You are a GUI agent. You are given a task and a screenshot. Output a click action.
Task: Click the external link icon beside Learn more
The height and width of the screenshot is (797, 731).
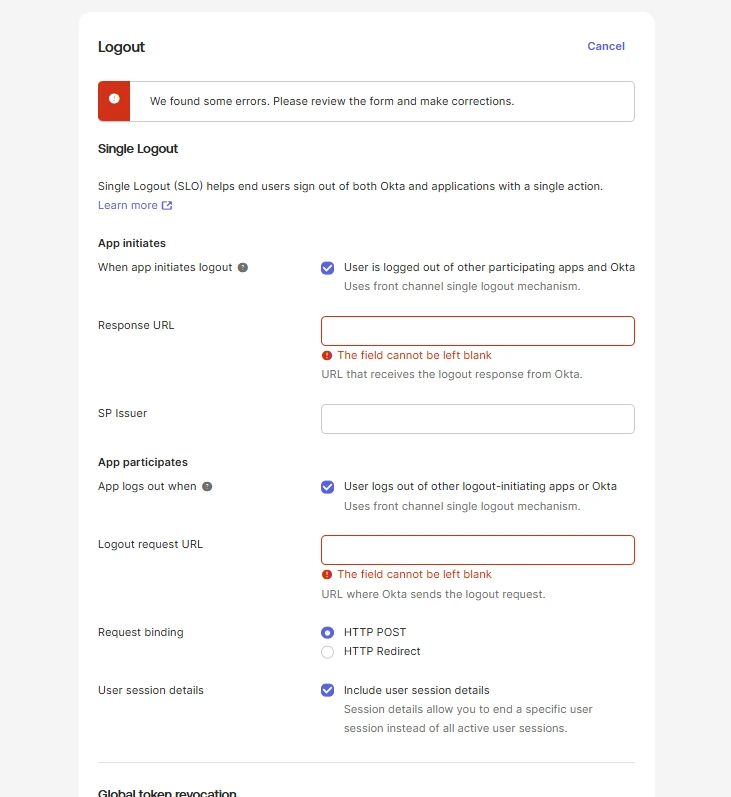click(x=167, y=206)
